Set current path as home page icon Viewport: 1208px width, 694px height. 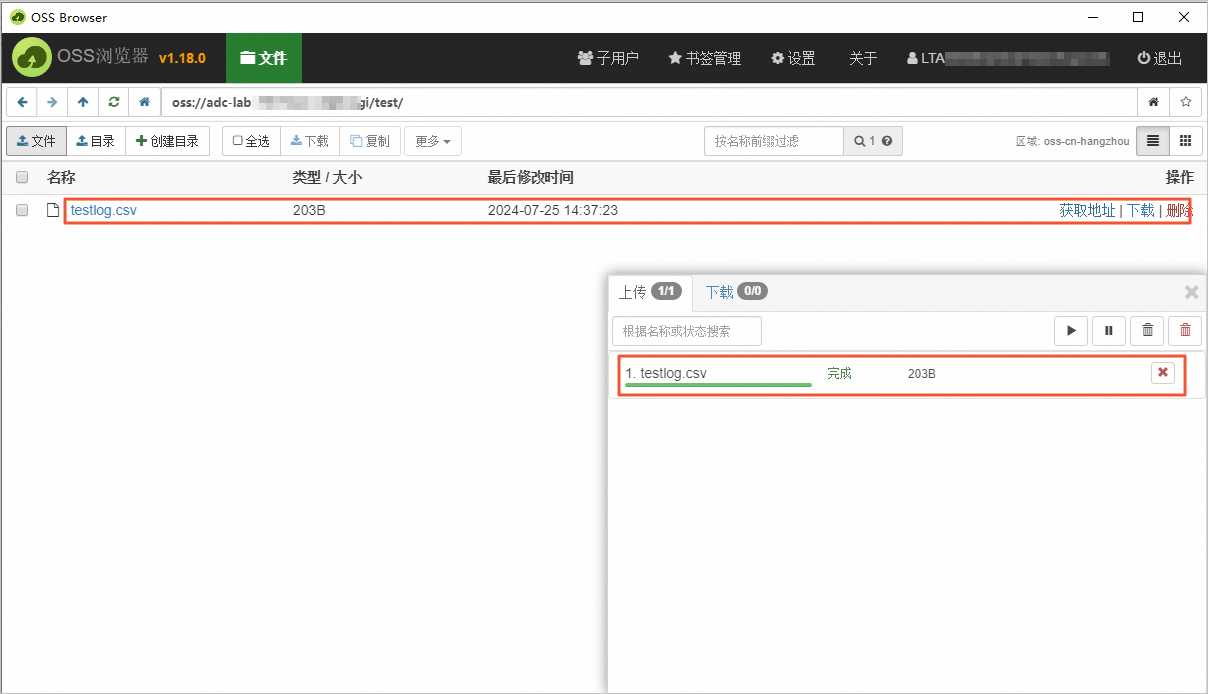1153,102
